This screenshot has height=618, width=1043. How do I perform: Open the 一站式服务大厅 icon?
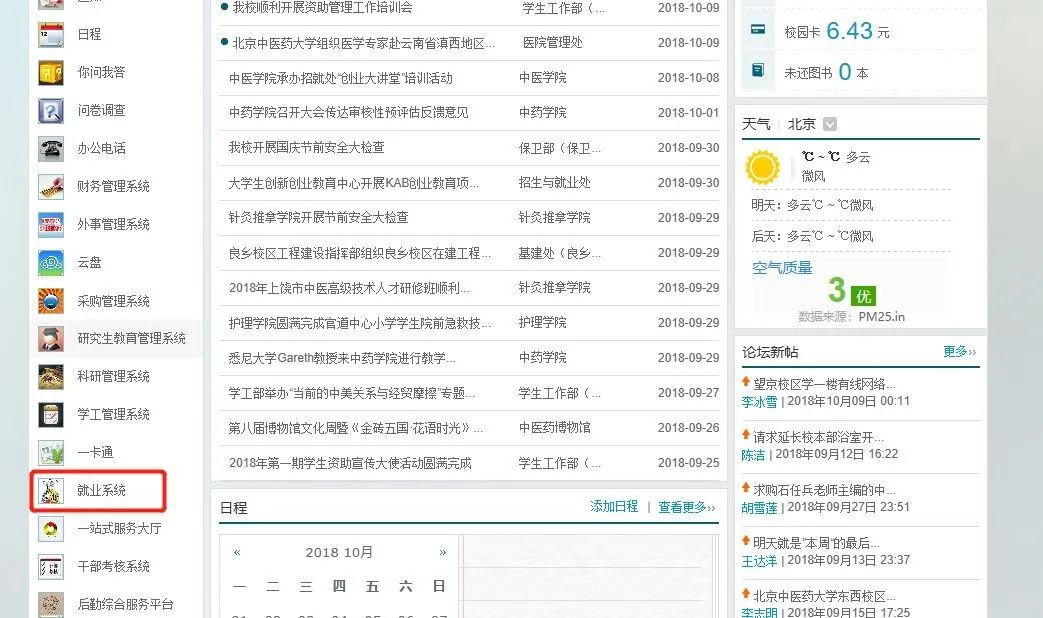point(51,529)
